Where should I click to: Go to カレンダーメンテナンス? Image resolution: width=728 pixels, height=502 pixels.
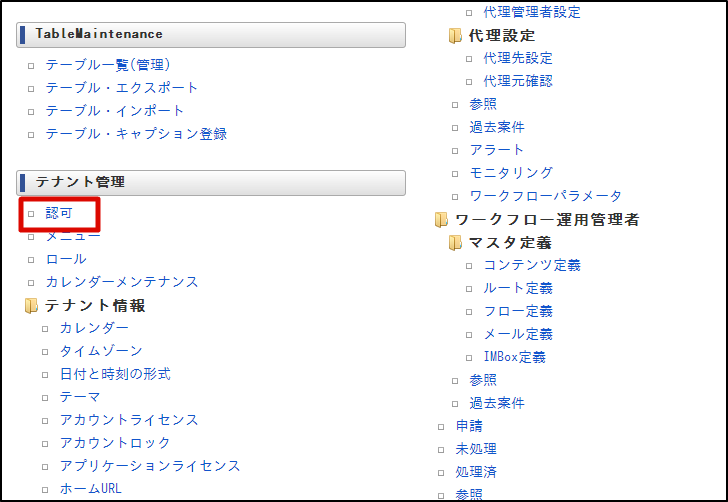122,282
